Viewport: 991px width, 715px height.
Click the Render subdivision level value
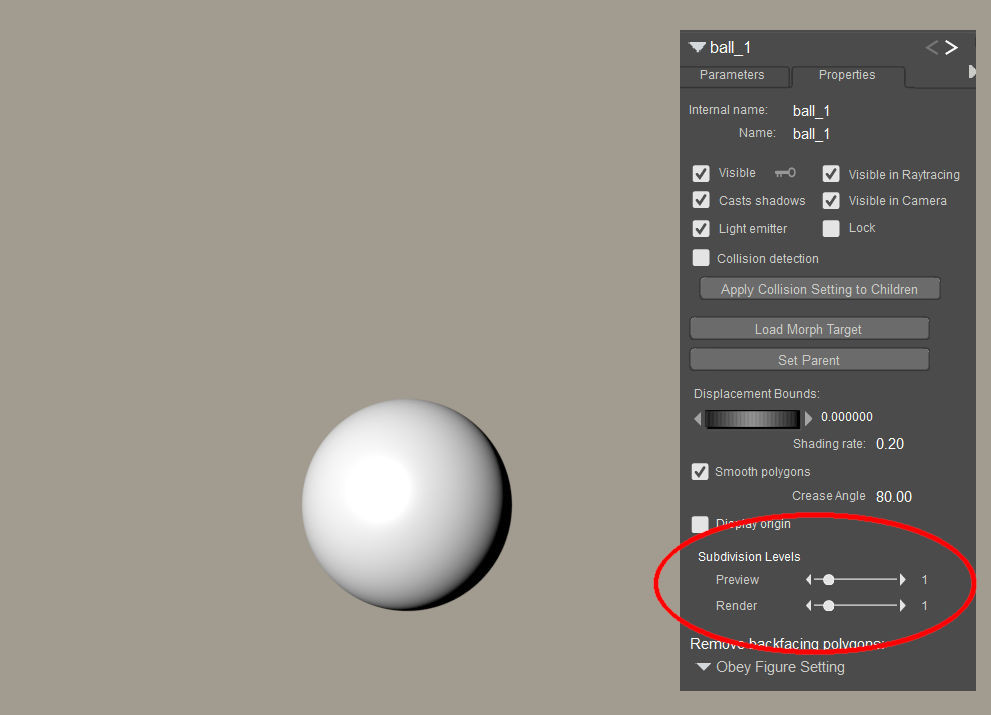(925, 606)
